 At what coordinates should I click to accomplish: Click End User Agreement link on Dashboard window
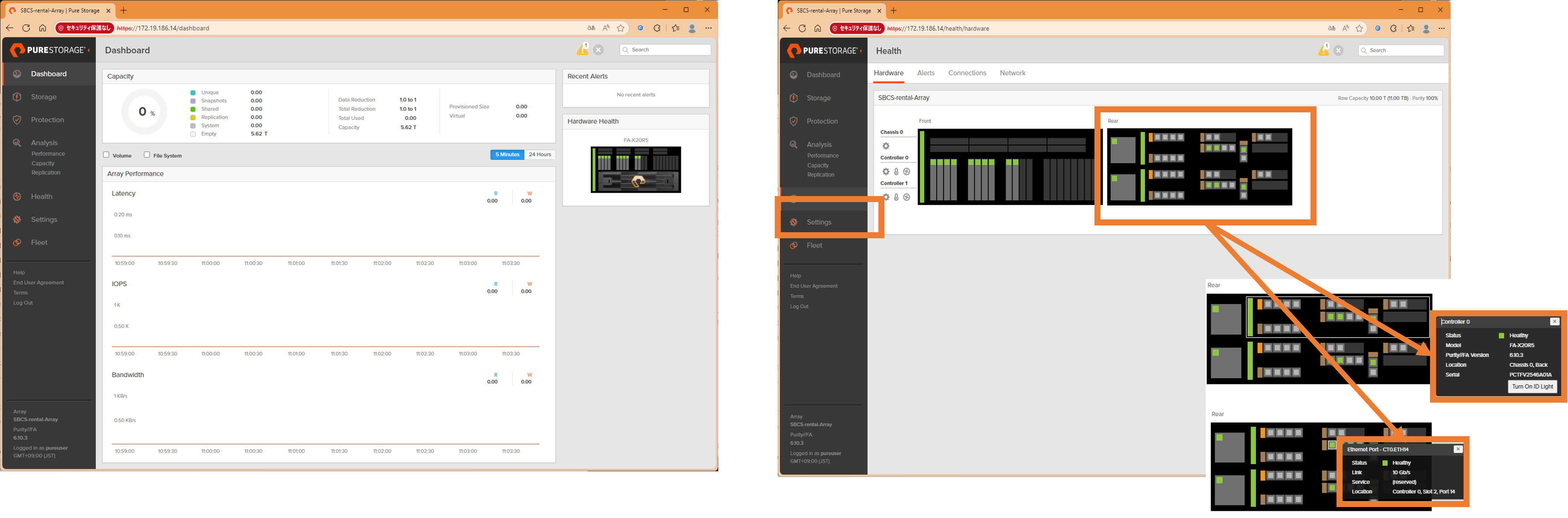[38, 282]
